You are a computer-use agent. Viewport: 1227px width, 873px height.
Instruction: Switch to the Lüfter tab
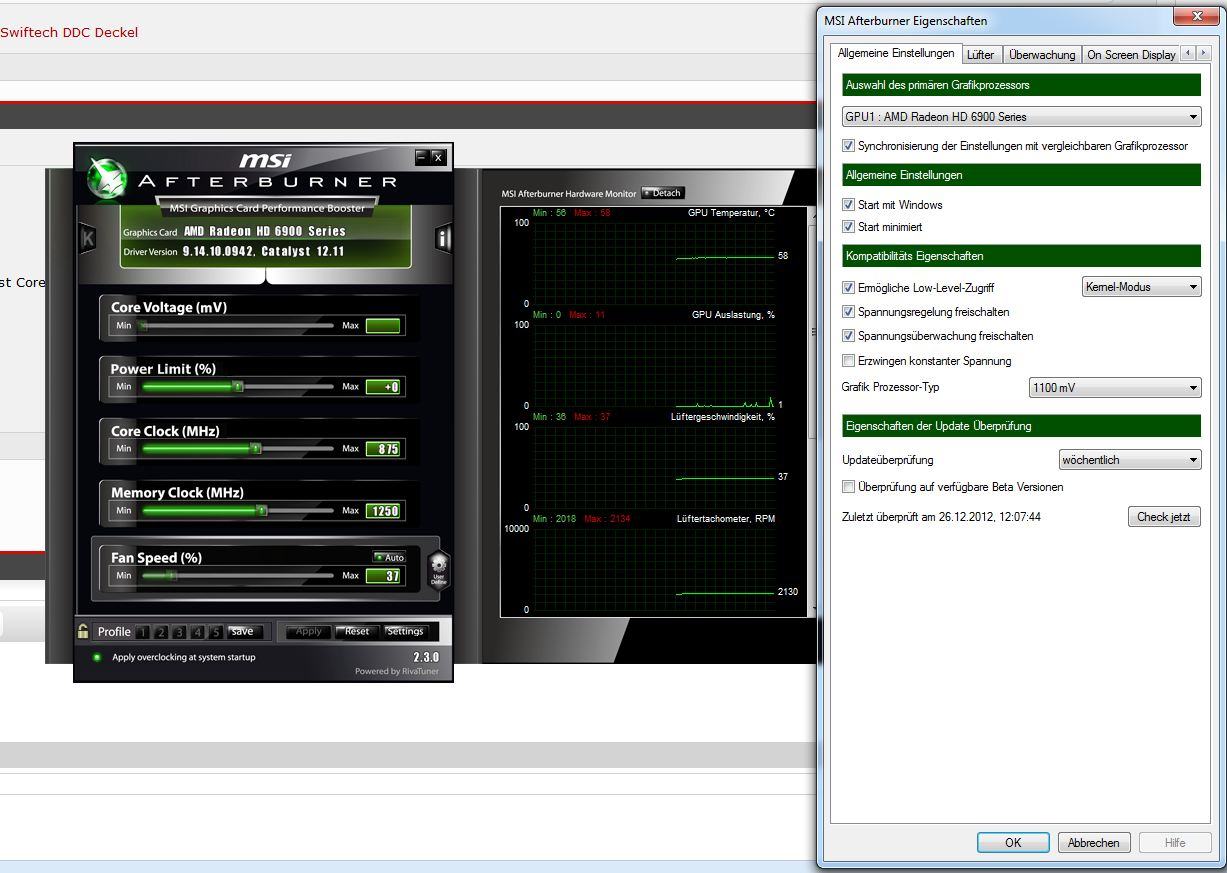click(x=981, y=55)
